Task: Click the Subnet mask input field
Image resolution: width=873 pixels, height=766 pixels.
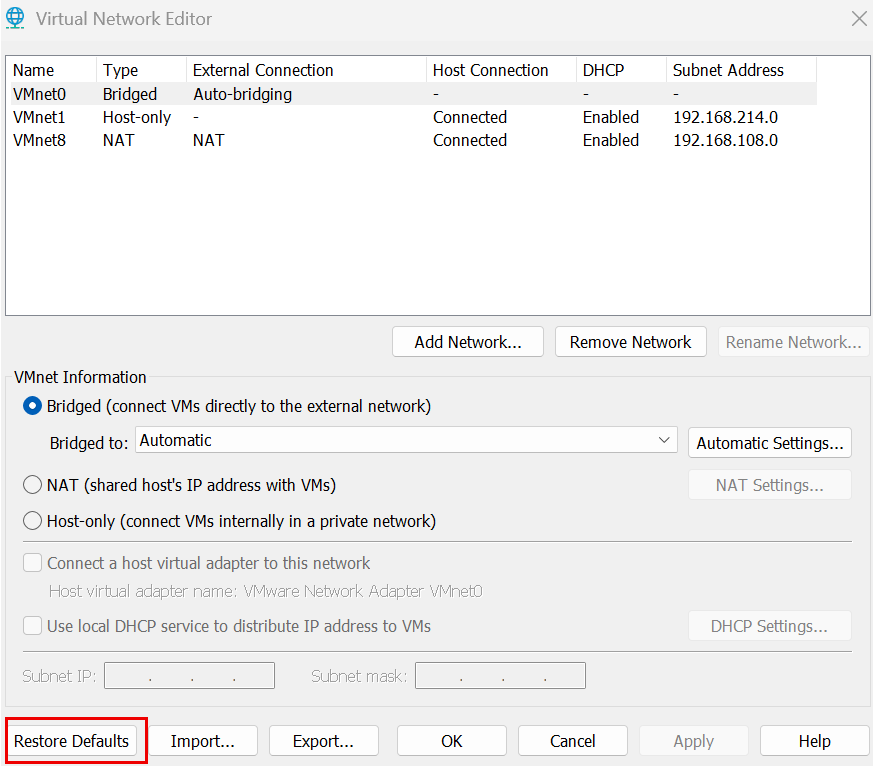Action: tap(500, 675)
